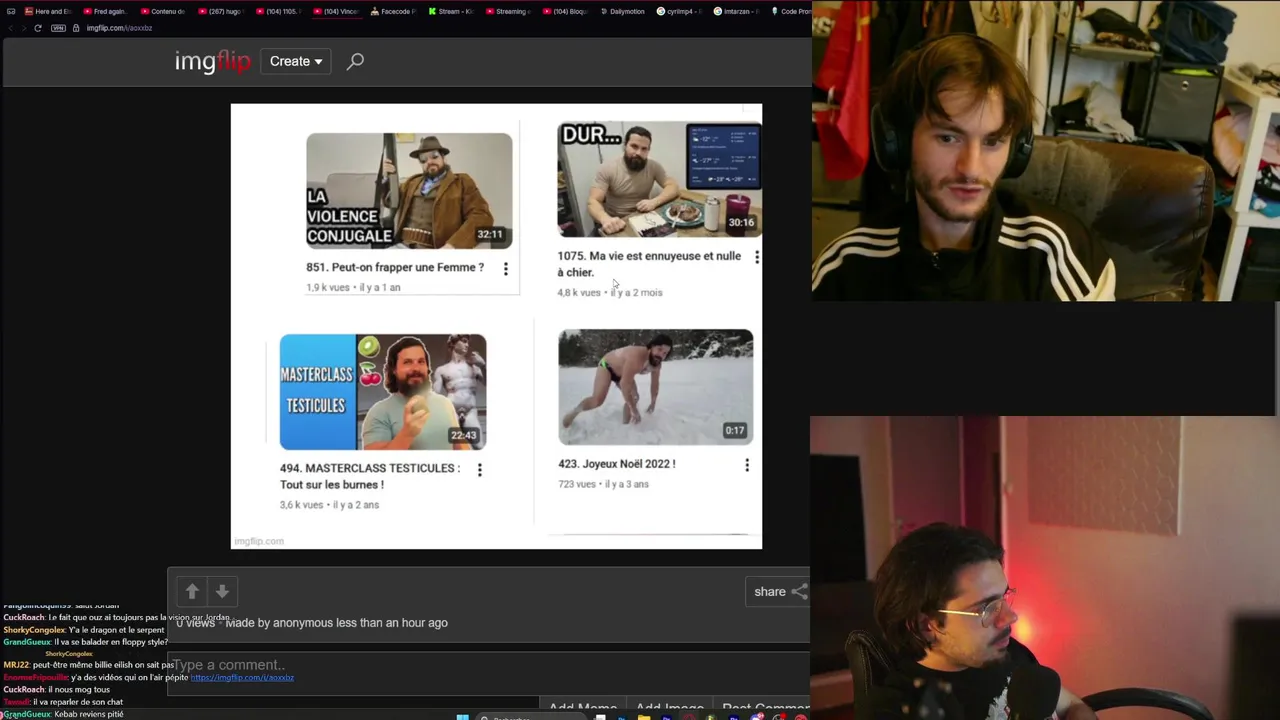Switch to the Dailymotion tab
The height and width of the screenshot is (720, 1280).
tap(622, 11)
